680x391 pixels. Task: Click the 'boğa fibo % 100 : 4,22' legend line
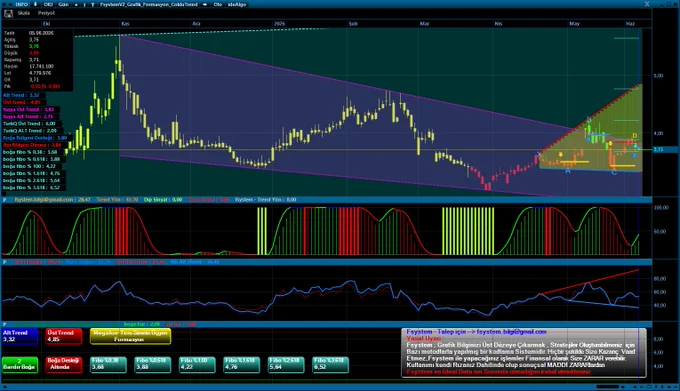(29, 166)
